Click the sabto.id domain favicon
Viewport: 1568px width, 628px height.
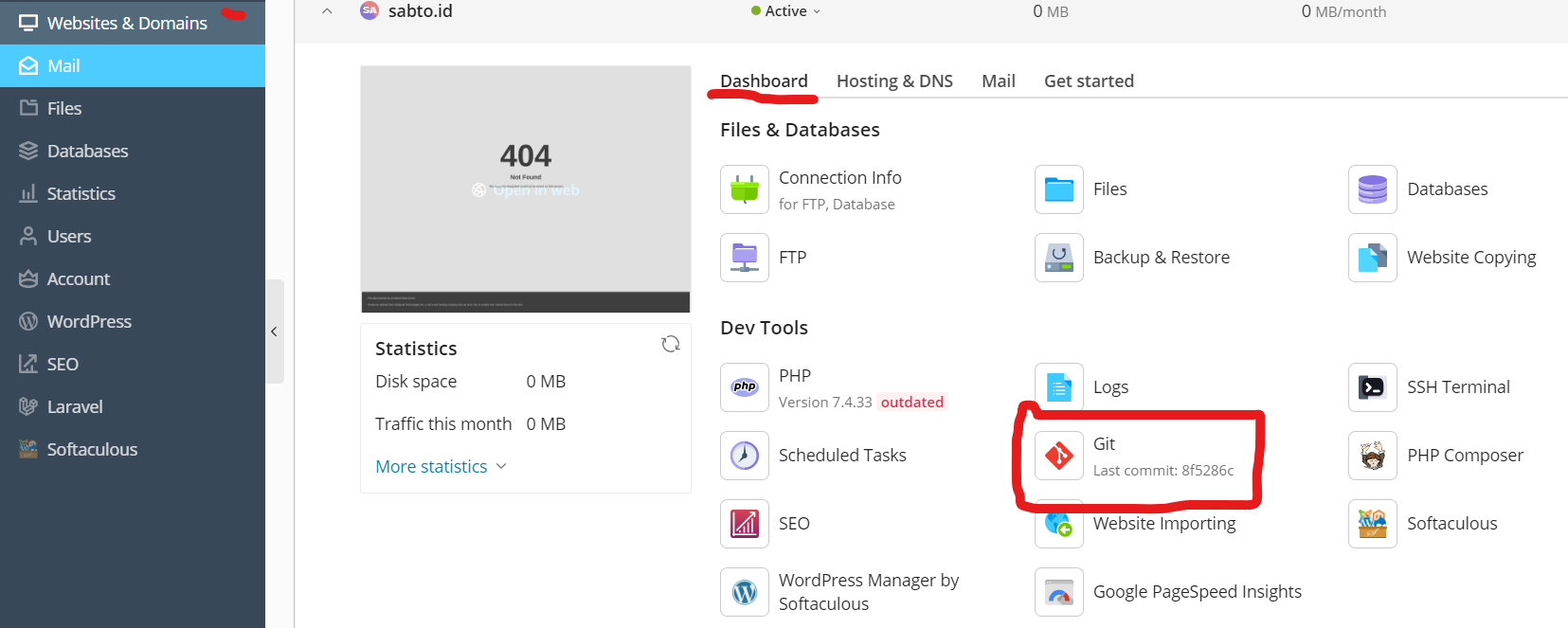click(369, 10)
